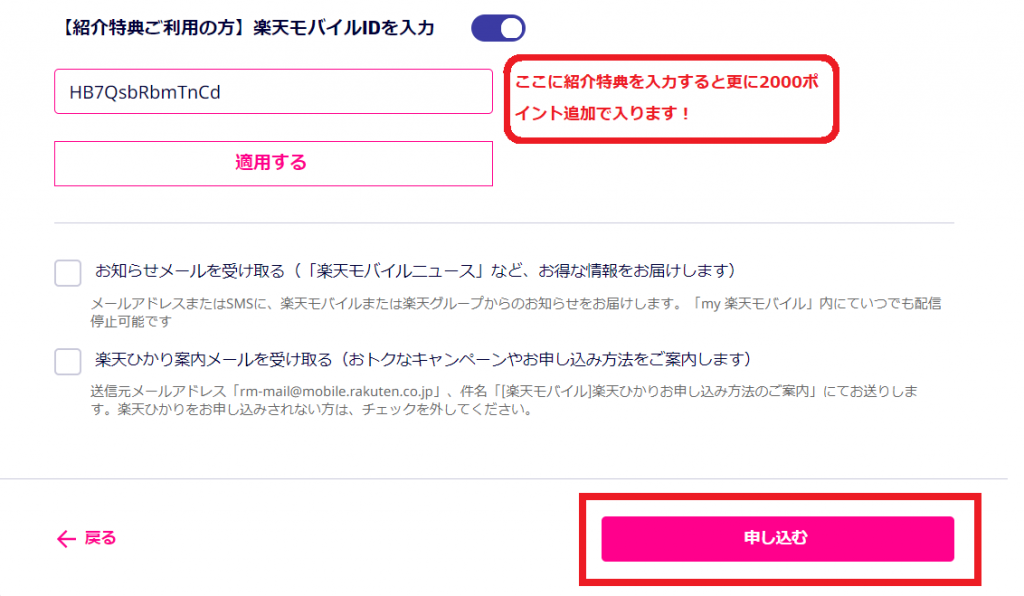Image resolution: width=1024 pixels, height=596 pixels.
Task: Go back using the 戻る link text
Action: [101, 538]
